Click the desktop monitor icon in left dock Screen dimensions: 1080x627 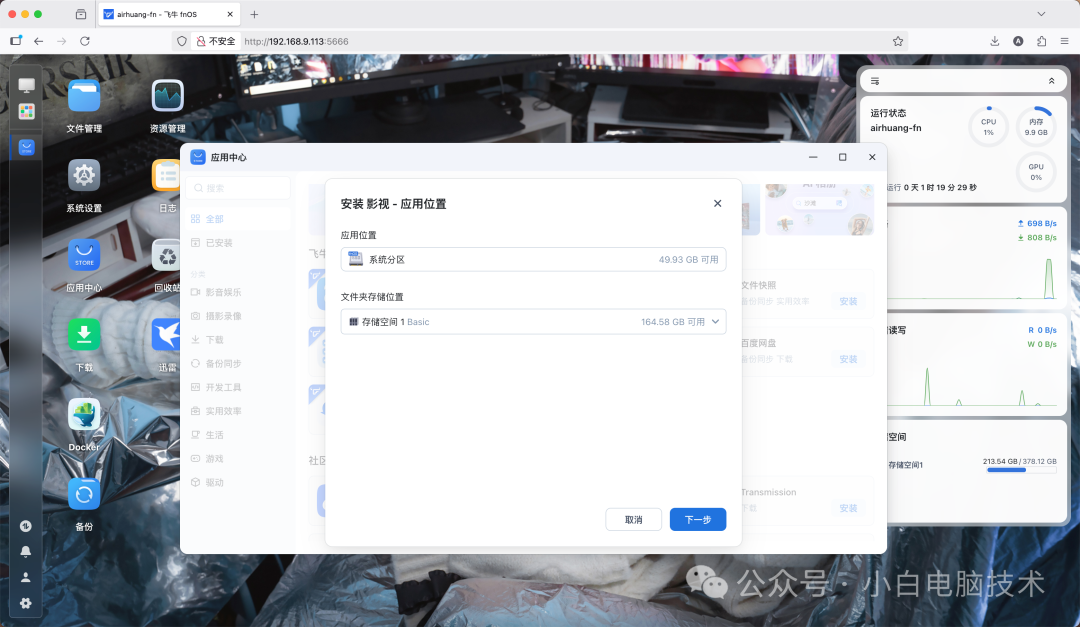[26, 85]
